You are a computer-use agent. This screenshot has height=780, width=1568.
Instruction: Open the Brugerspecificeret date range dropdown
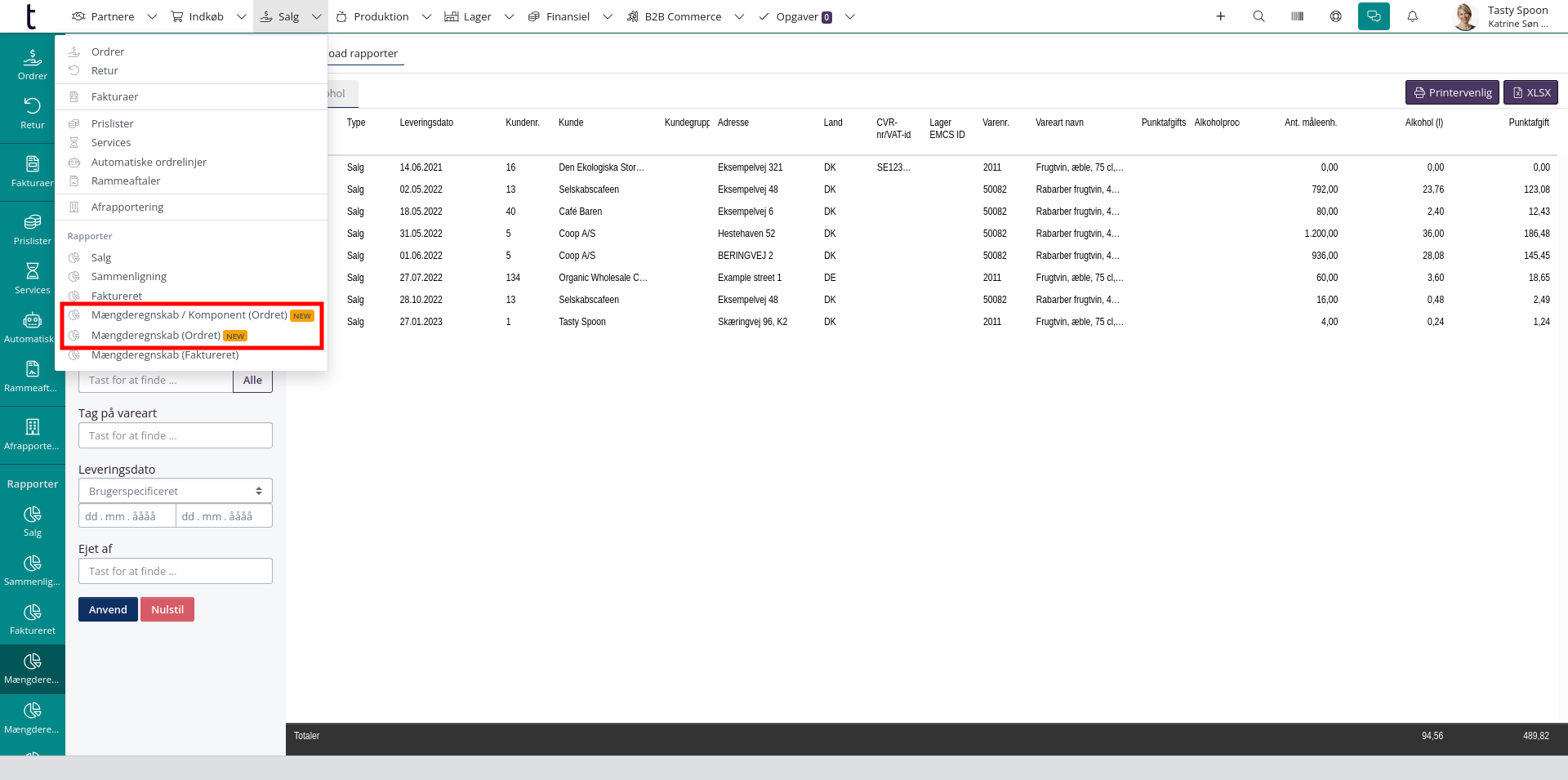175,491
